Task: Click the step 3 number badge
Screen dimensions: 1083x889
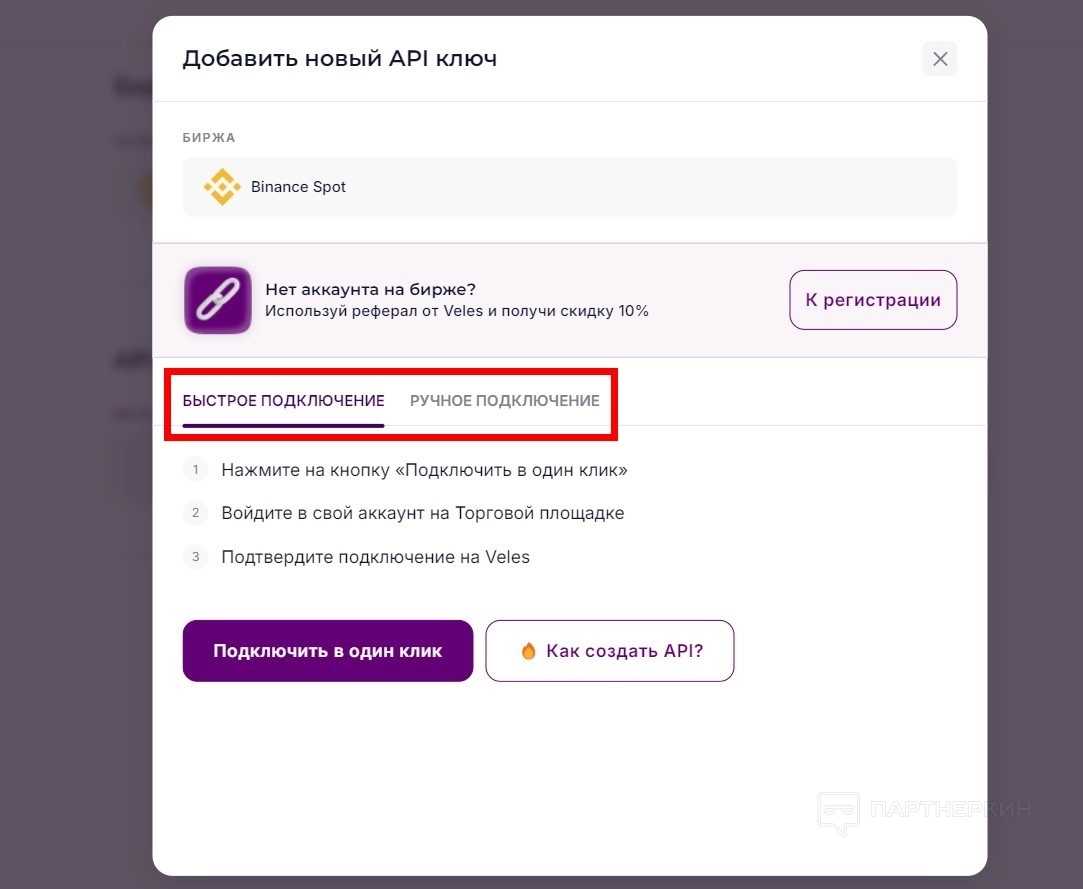Action: coord(196,557)
